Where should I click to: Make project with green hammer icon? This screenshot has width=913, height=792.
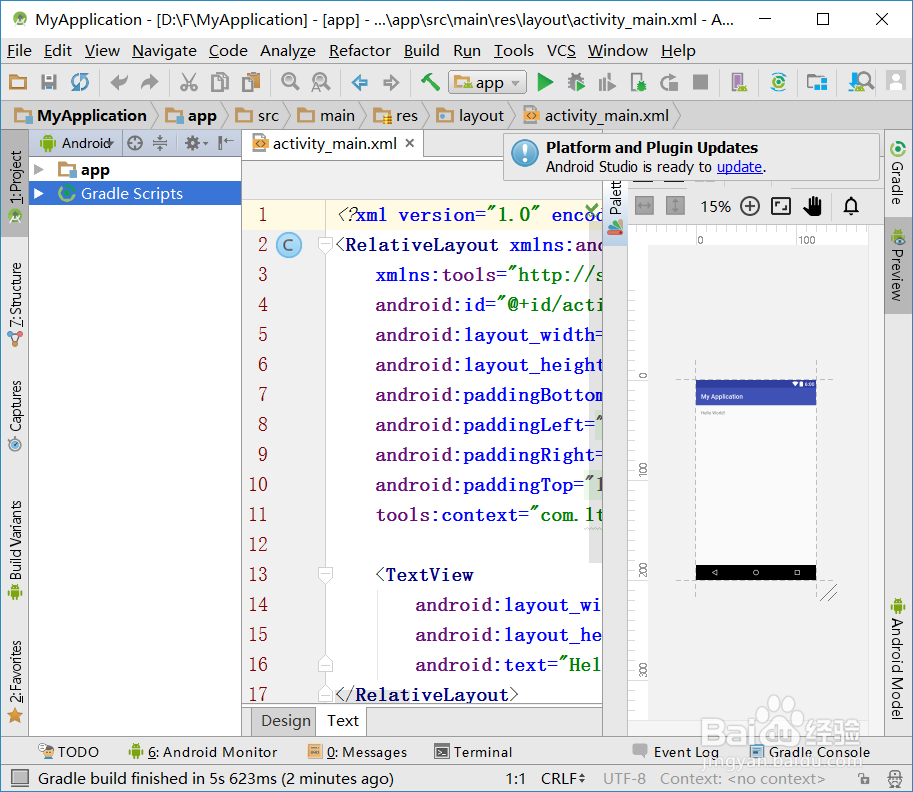[x=430, y=82]
